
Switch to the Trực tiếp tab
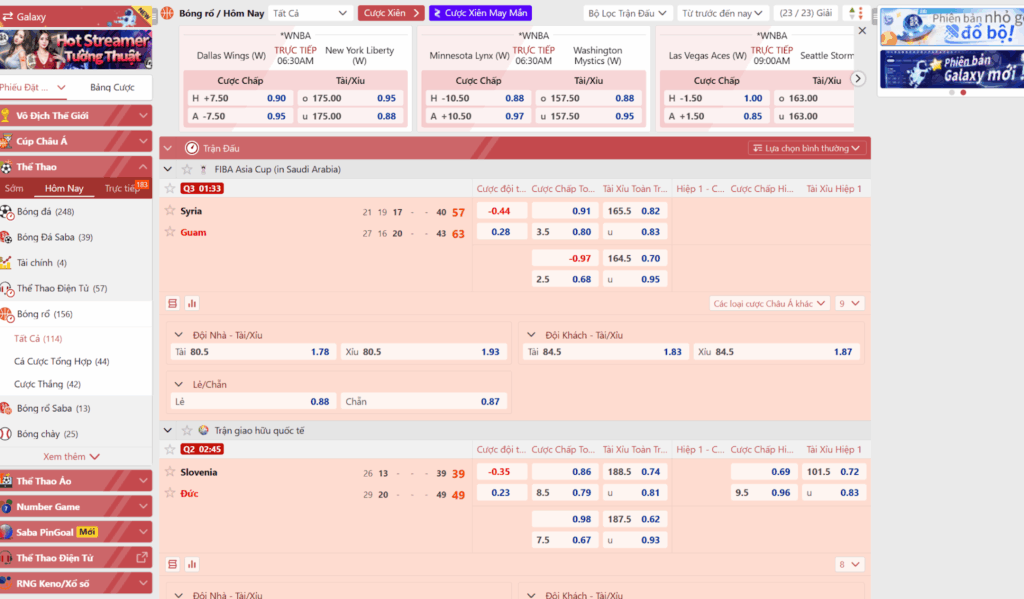click(123, 188)
